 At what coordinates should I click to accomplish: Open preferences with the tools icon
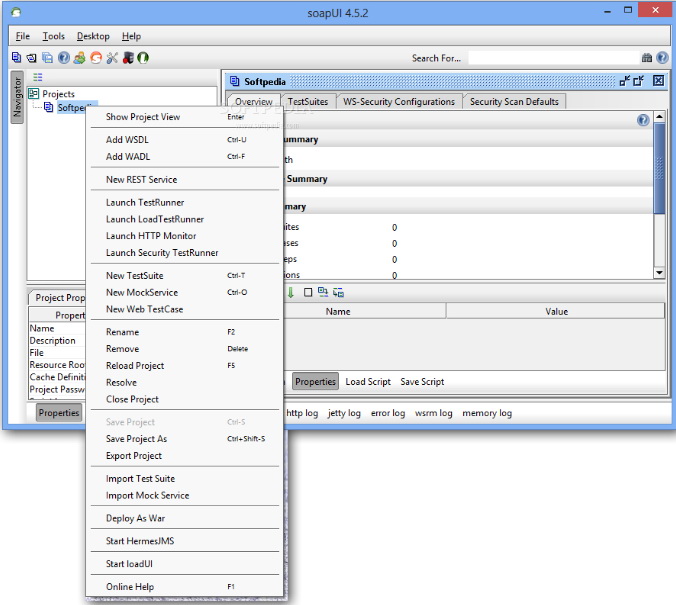[112, 57]
